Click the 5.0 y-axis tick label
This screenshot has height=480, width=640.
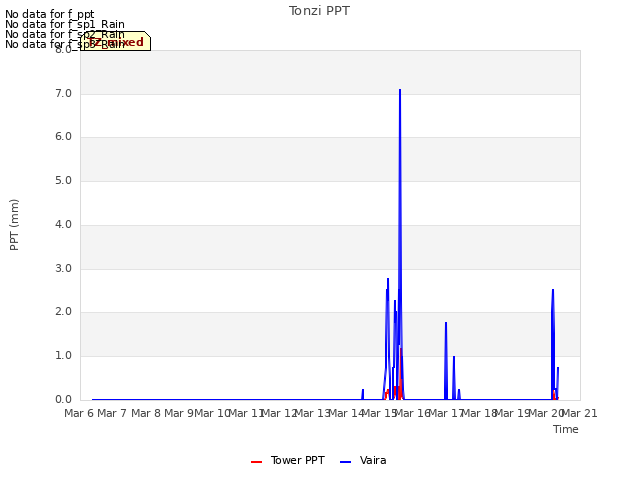pyautogui.click(x=63, y=180)
